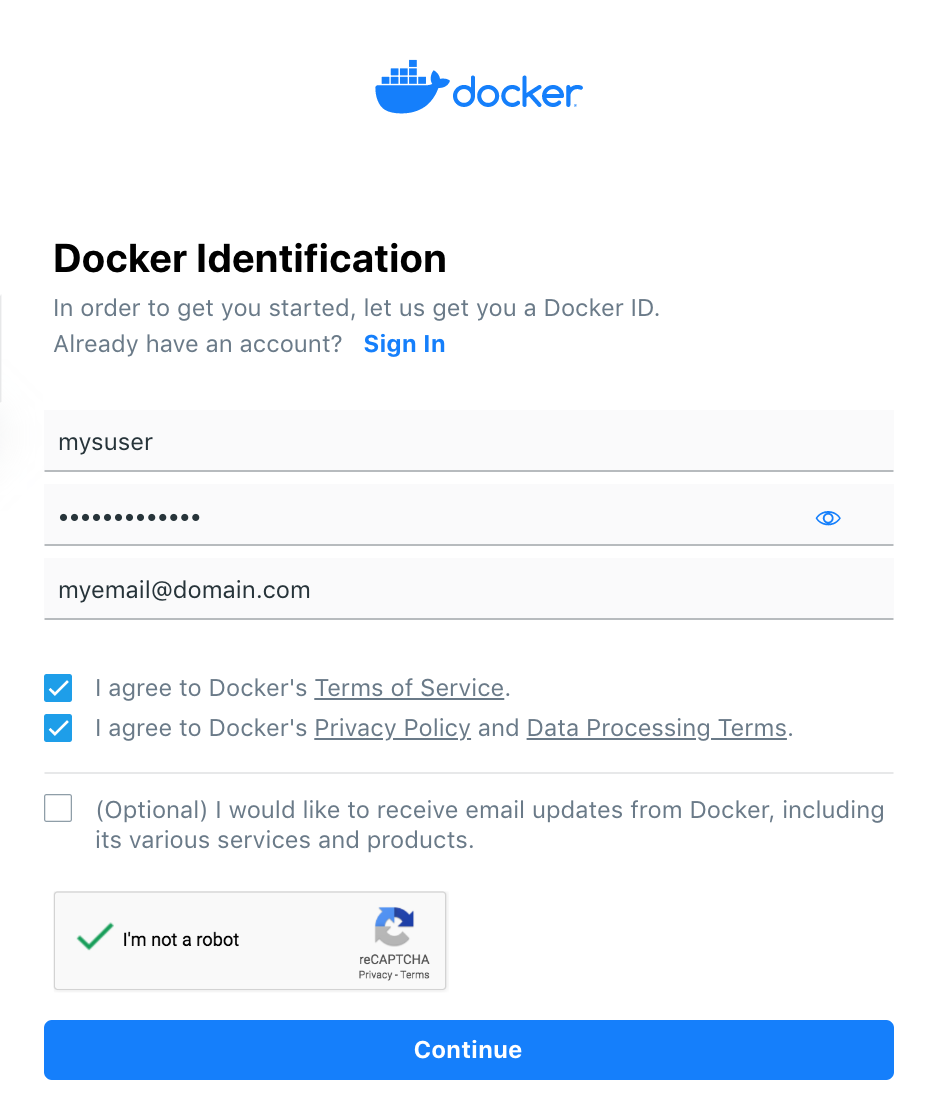Click the Docker whale logo icon
The width and height of the screenshot is (936, 1108).
(412, 87)
